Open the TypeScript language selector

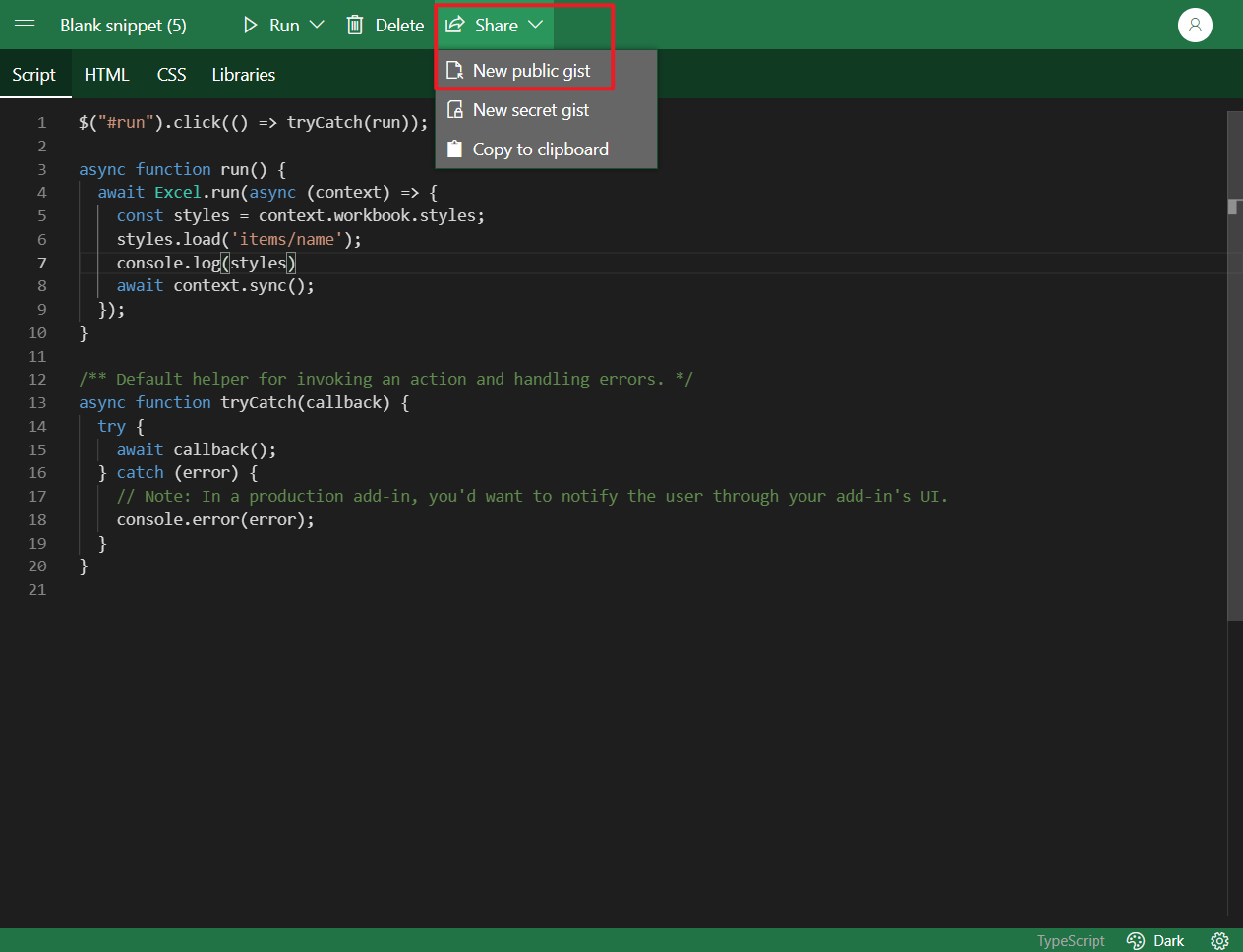[x=1070, y=940]
